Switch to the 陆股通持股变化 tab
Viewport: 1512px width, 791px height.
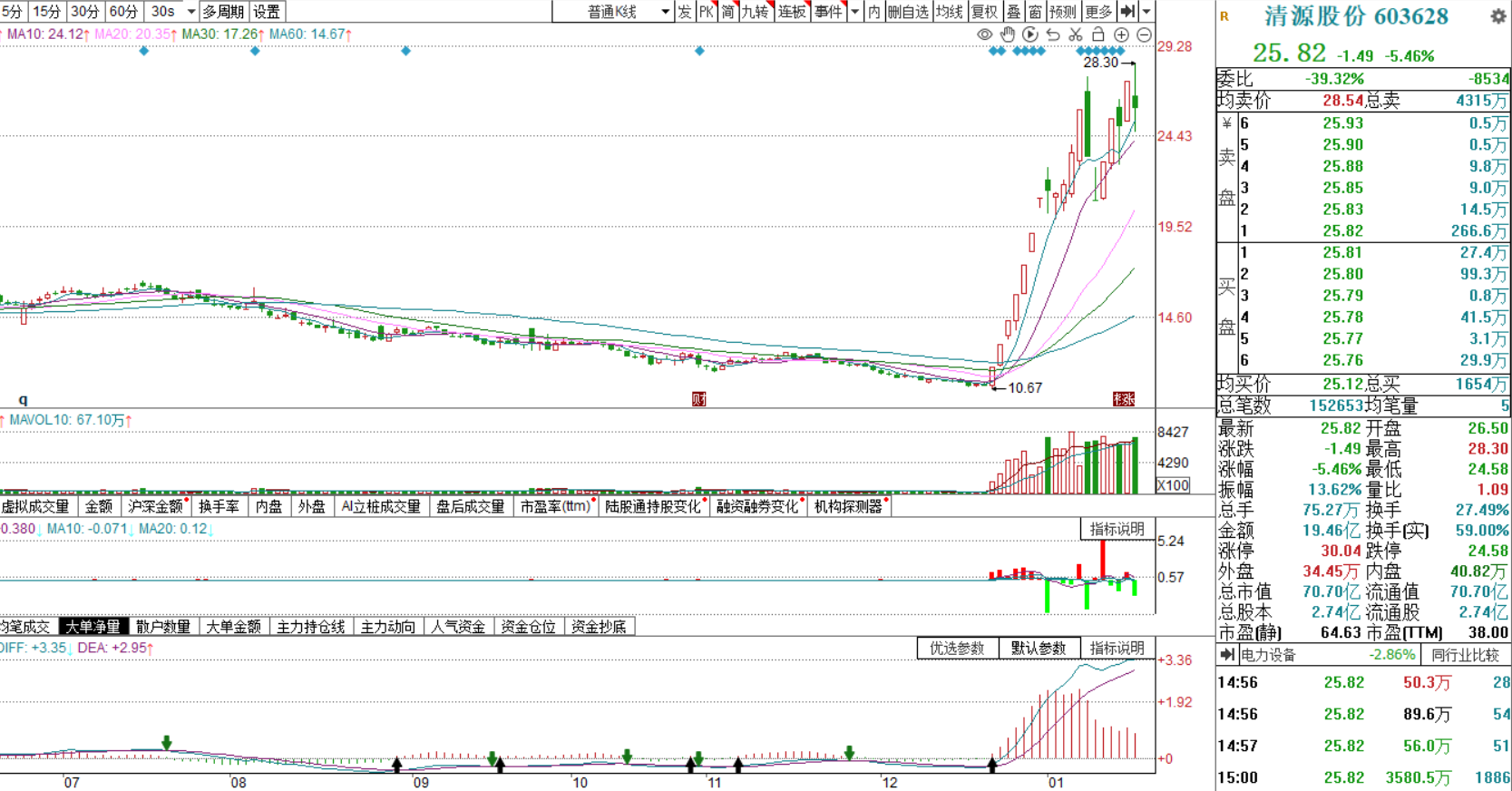[654, 506]
